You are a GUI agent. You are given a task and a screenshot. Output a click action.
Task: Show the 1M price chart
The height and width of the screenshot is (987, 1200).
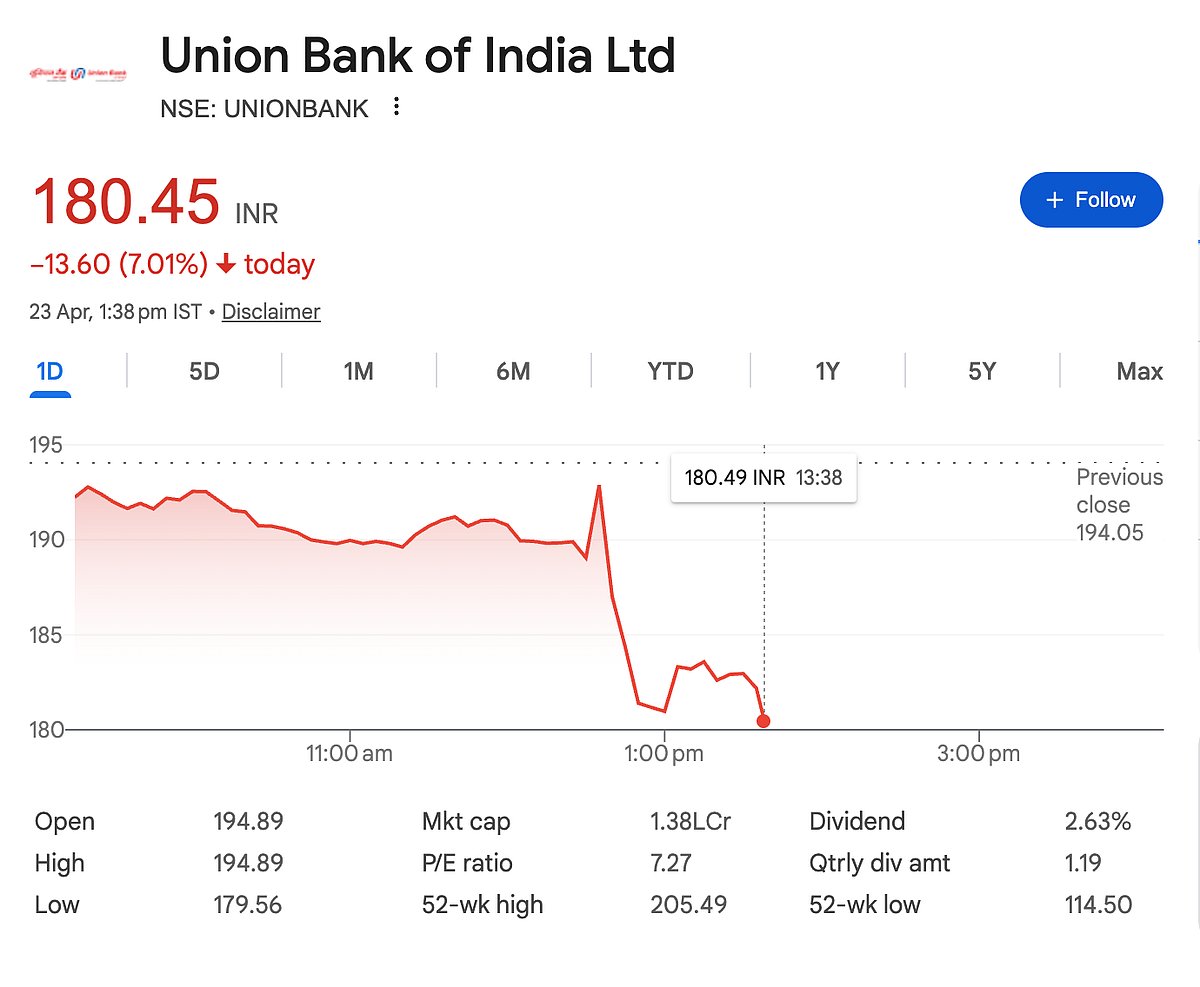tap(358, 372)
